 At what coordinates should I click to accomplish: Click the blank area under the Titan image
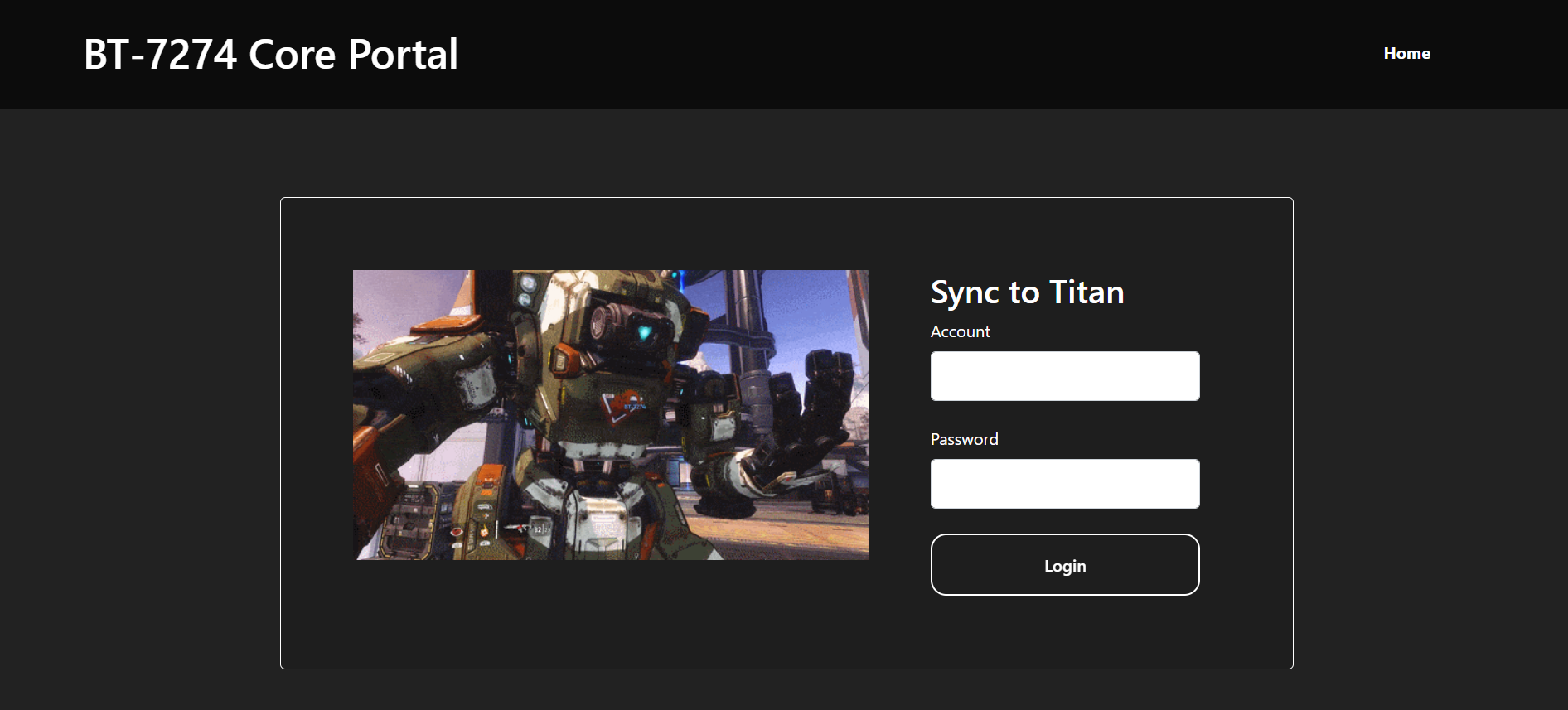tap(610, 613)
